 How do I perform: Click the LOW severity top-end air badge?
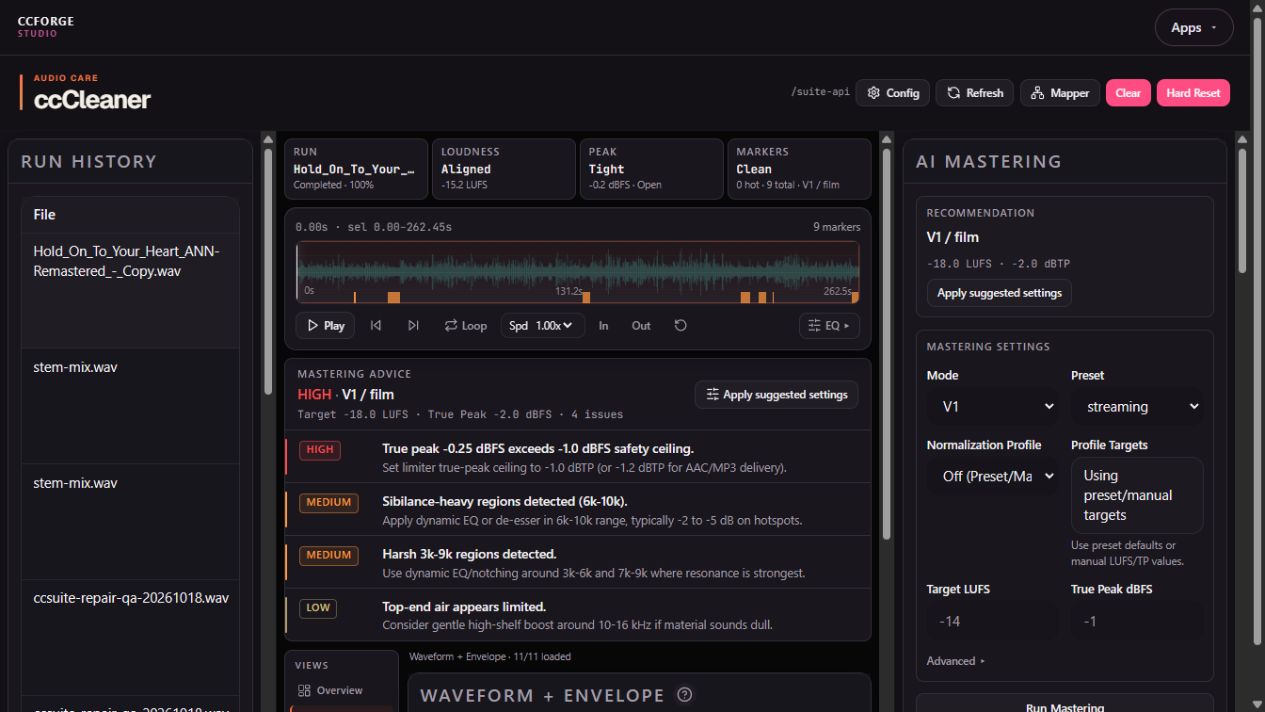coord(318,608)
